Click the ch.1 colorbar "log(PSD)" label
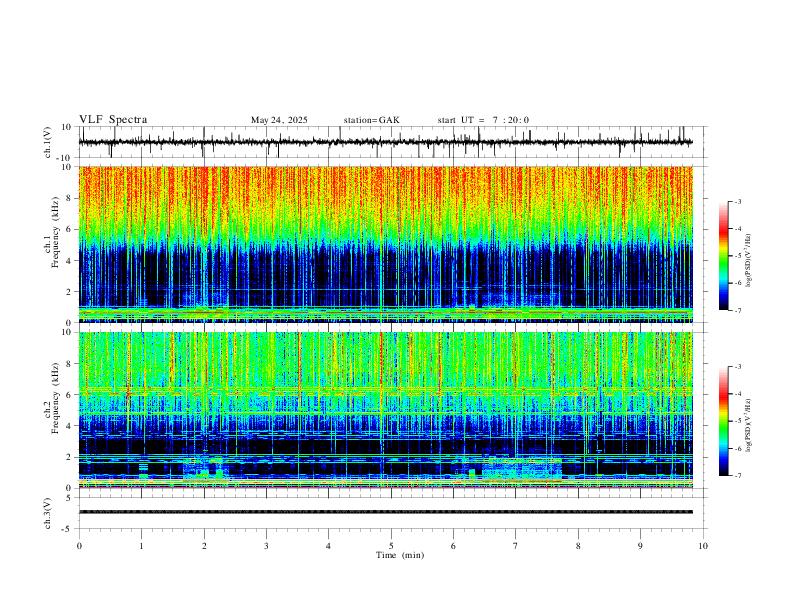Image resolution: width=792 pixels, height=612 pixels. click(x=748, y=260)
